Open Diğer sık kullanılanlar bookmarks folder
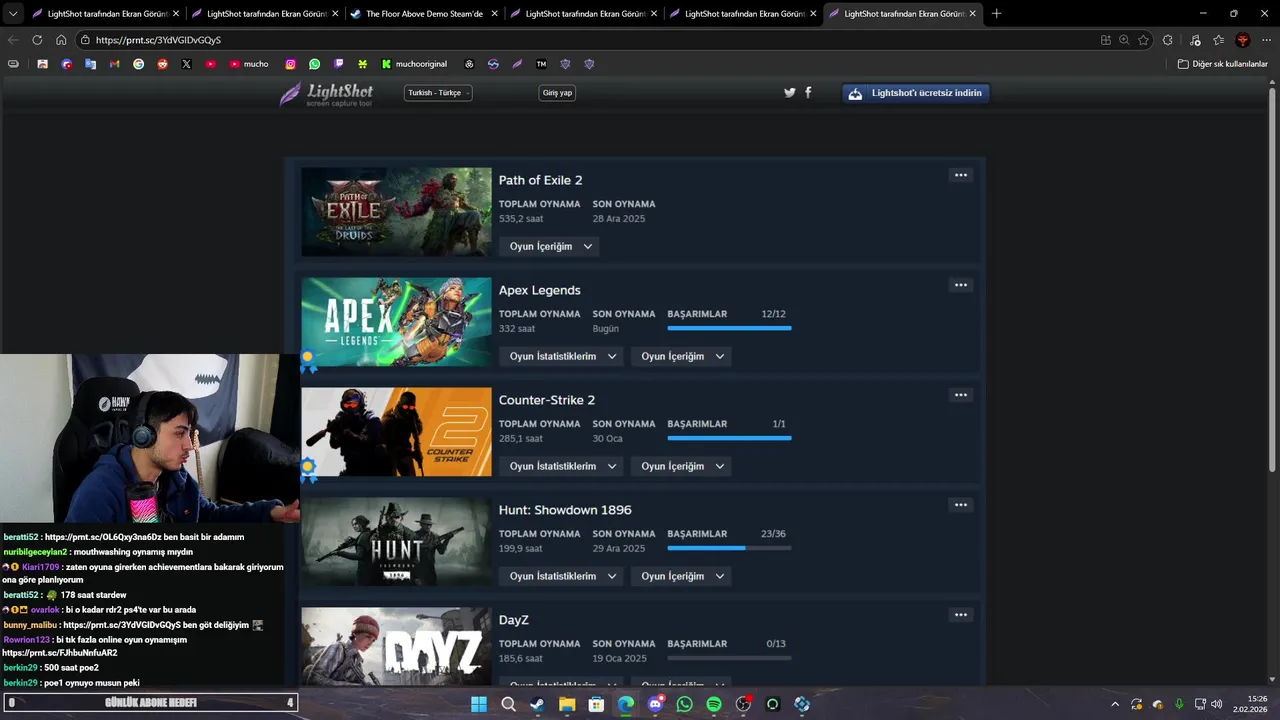 tap(1222, 64)
